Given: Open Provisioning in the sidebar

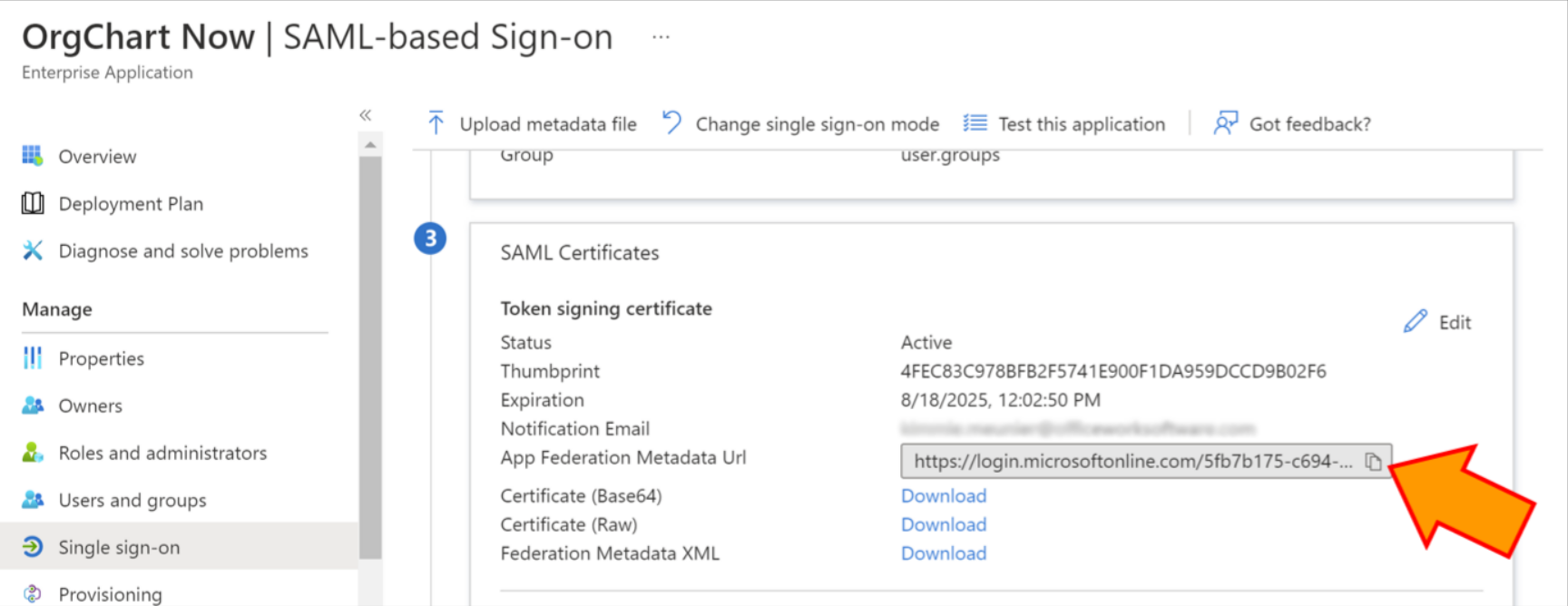Looking at the screenshot, I should pos(110,594).
